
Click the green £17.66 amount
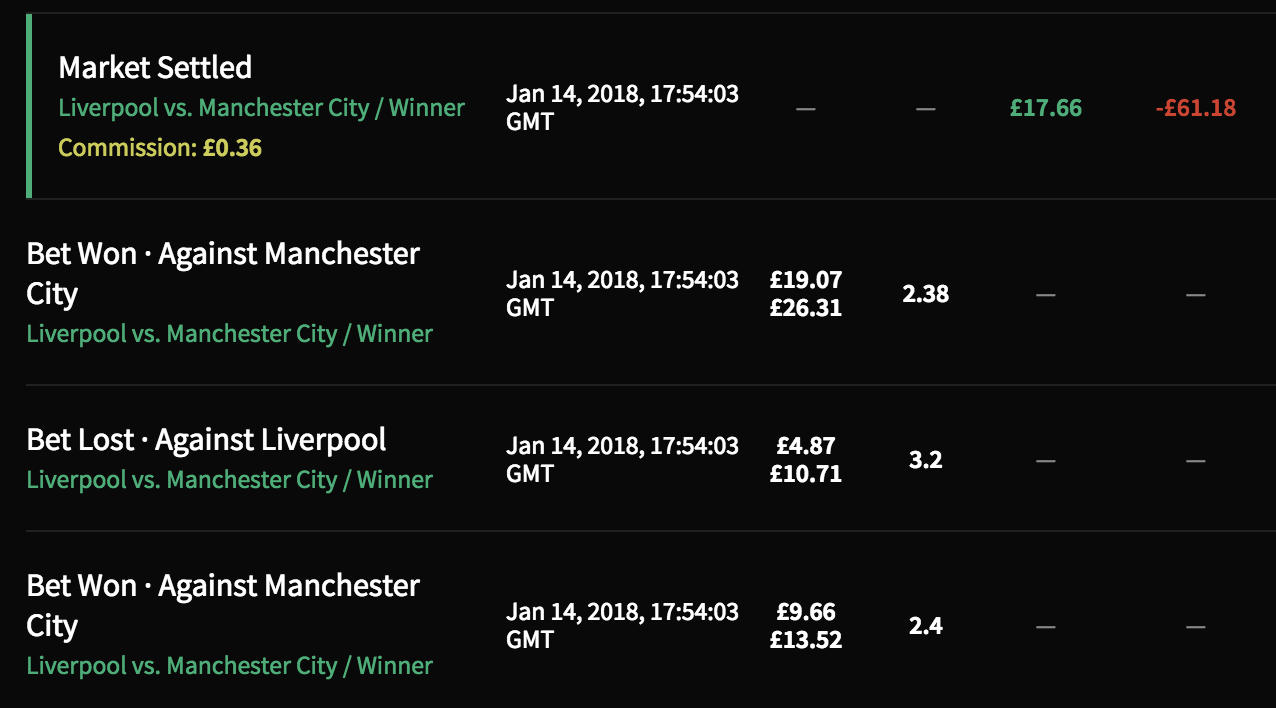(x=1045, y=108)
